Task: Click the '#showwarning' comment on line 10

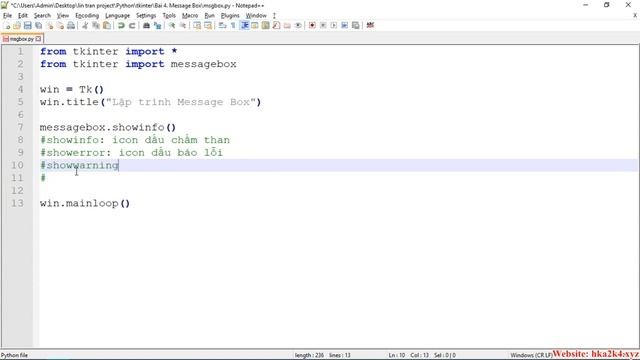Action: (x=79, y=165)
